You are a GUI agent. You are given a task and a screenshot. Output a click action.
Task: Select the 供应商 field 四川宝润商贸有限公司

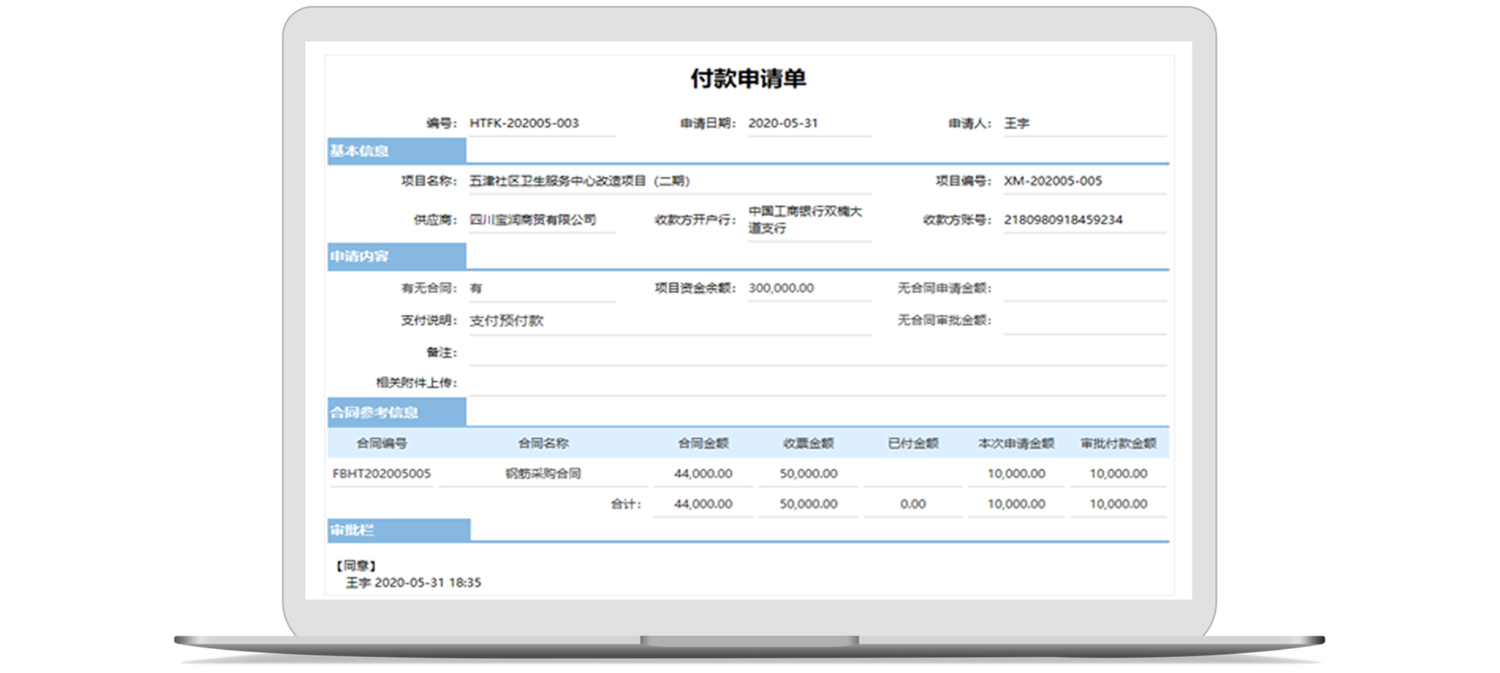[541, 220]
